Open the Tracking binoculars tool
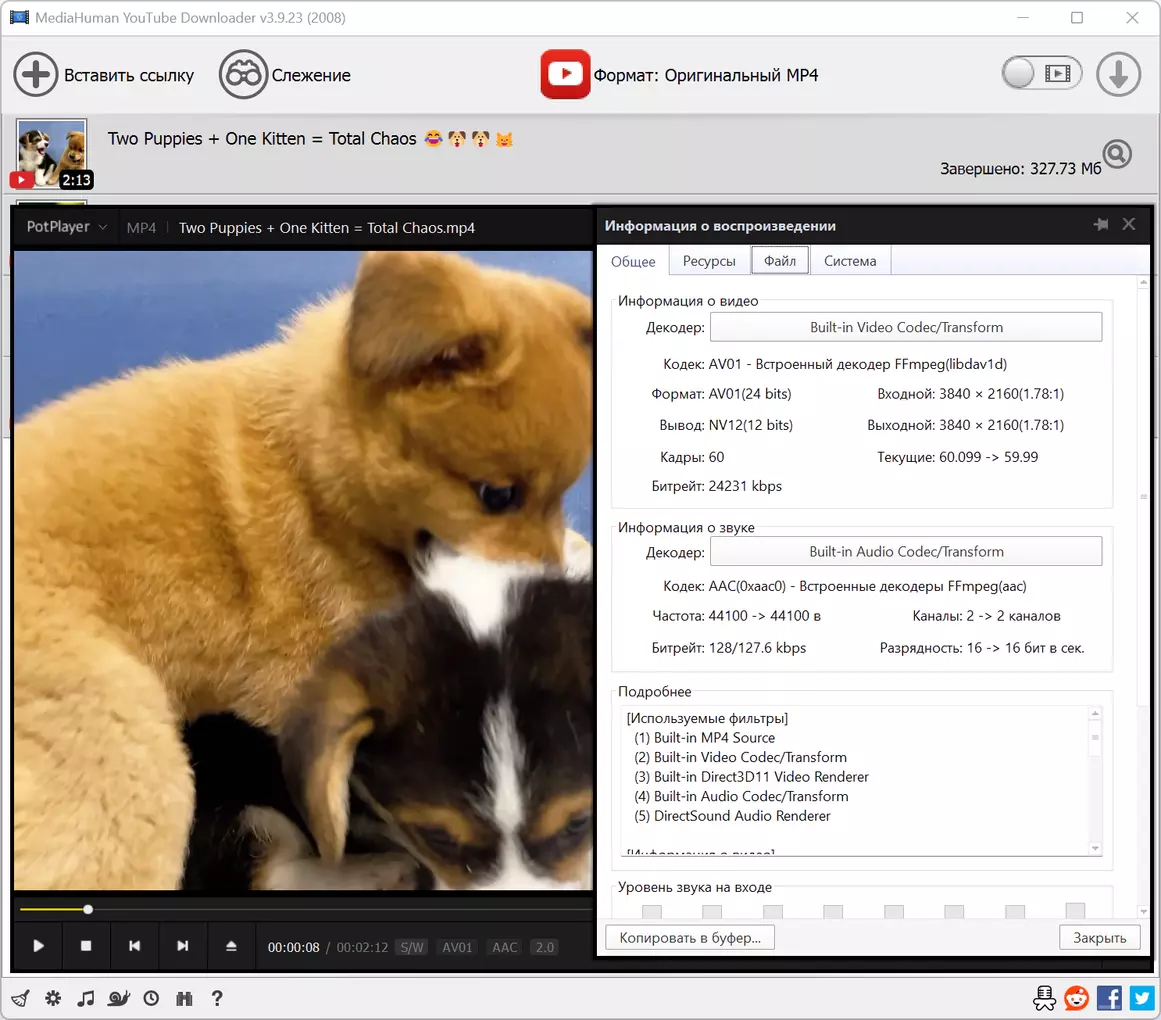Screen dimensions: 1161x1020 [x=243, y=75]
